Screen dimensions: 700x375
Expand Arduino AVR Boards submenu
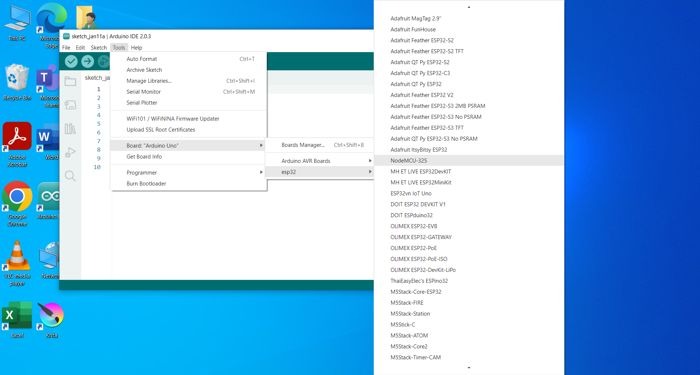pyautogui.click(x=320, y=161)
